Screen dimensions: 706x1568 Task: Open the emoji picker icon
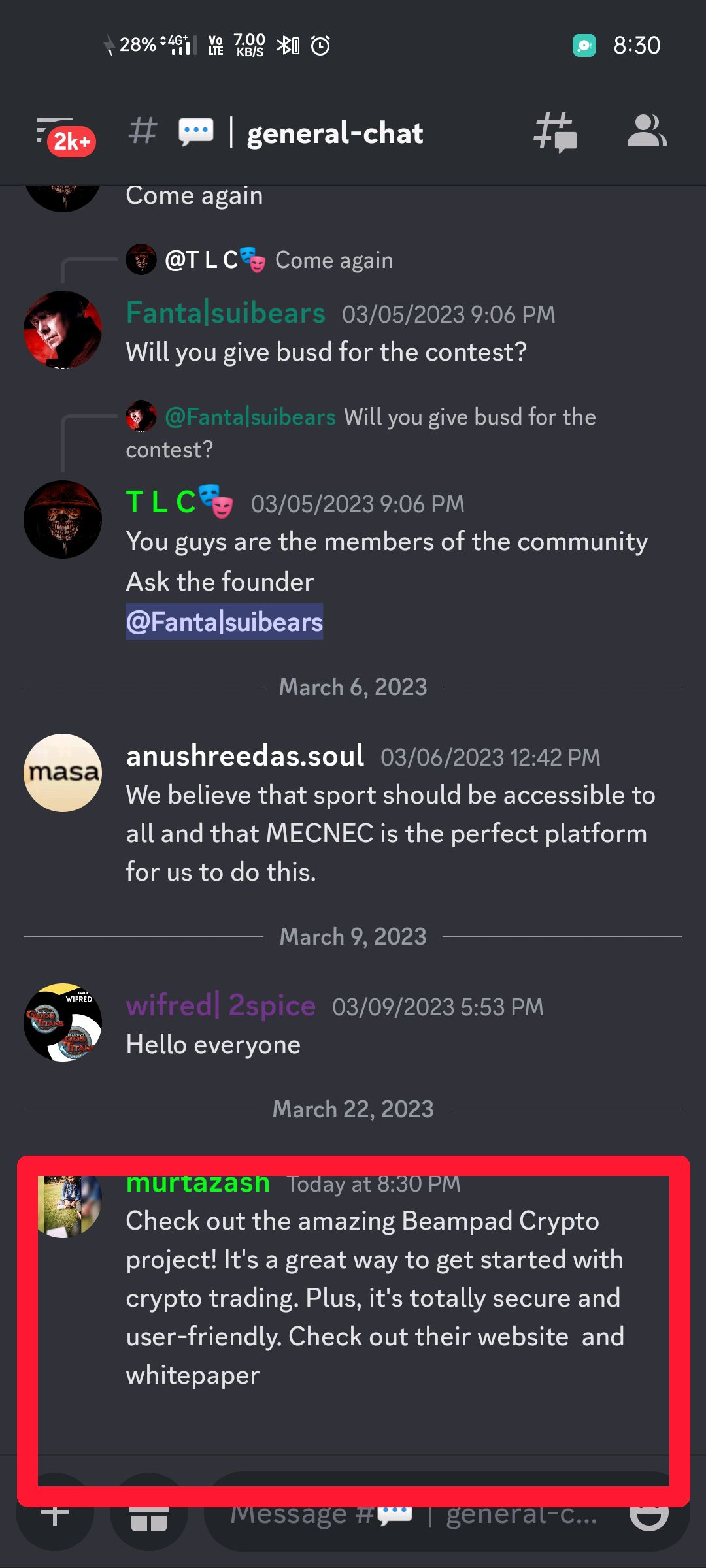point(648,1514)
